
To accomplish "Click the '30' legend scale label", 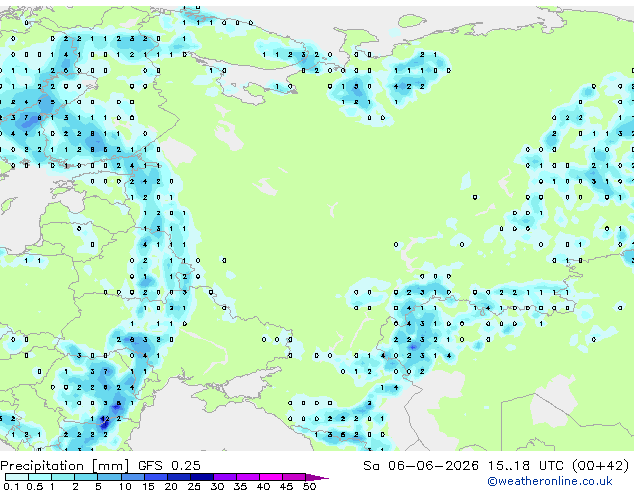I will point(217,486).
